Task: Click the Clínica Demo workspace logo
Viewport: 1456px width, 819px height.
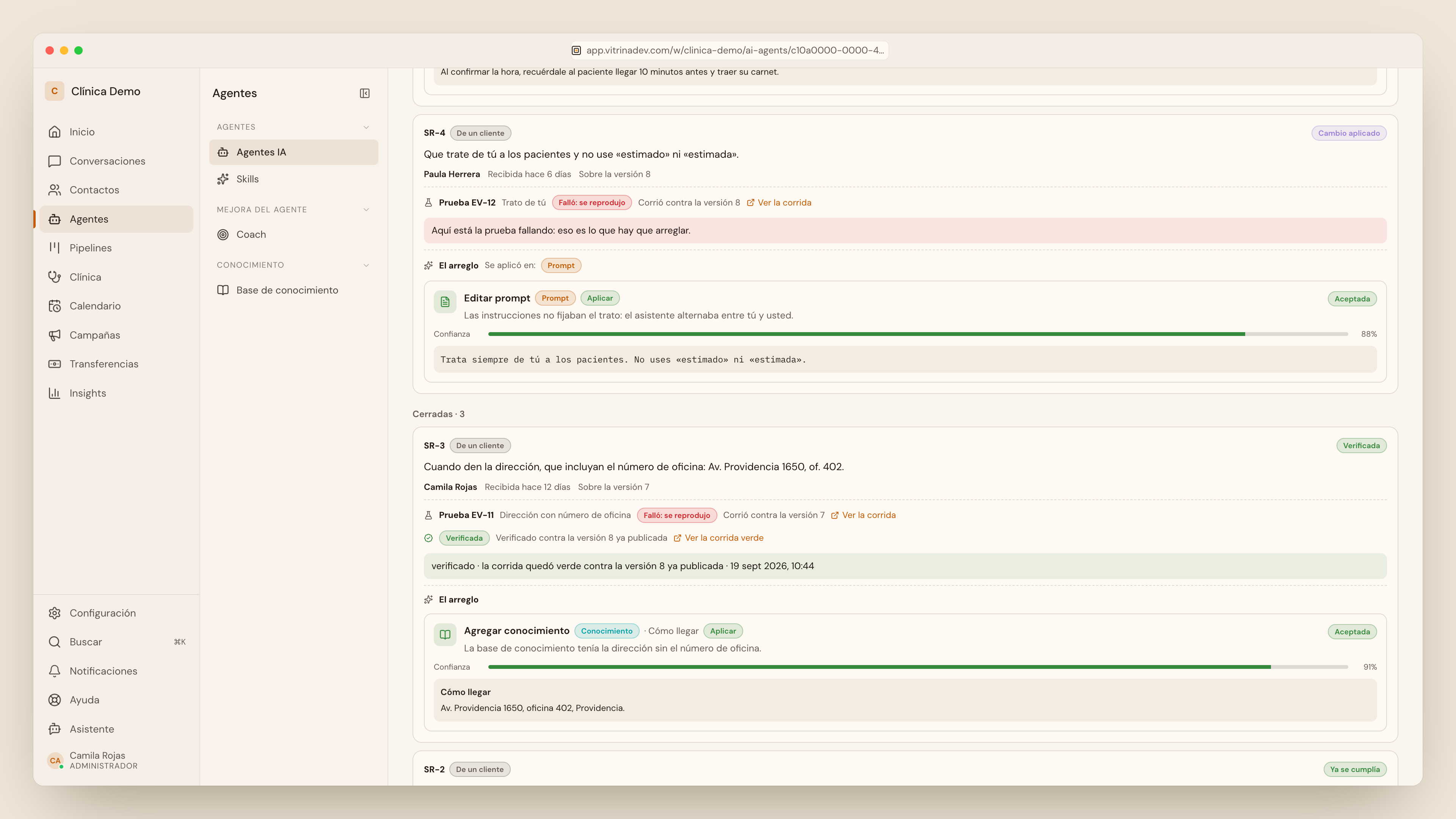Action: (54, 91)
